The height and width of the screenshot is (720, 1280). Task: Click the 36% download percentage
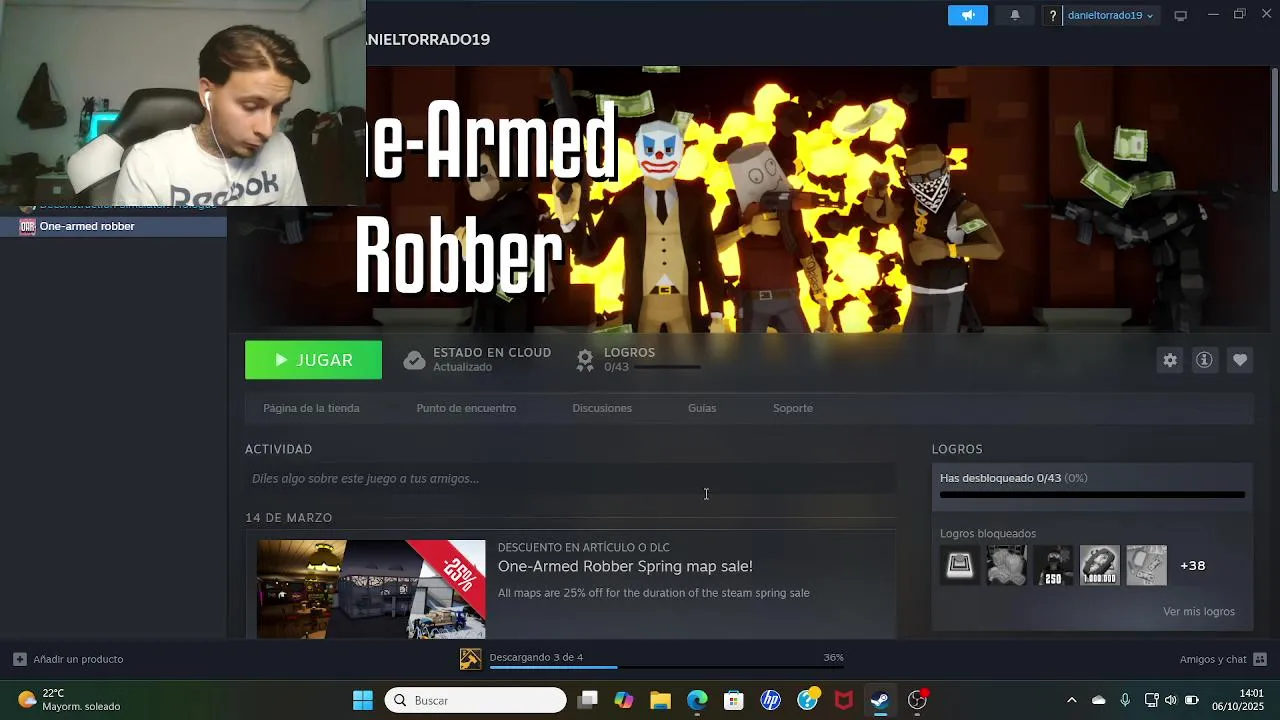tap(833, 657)
